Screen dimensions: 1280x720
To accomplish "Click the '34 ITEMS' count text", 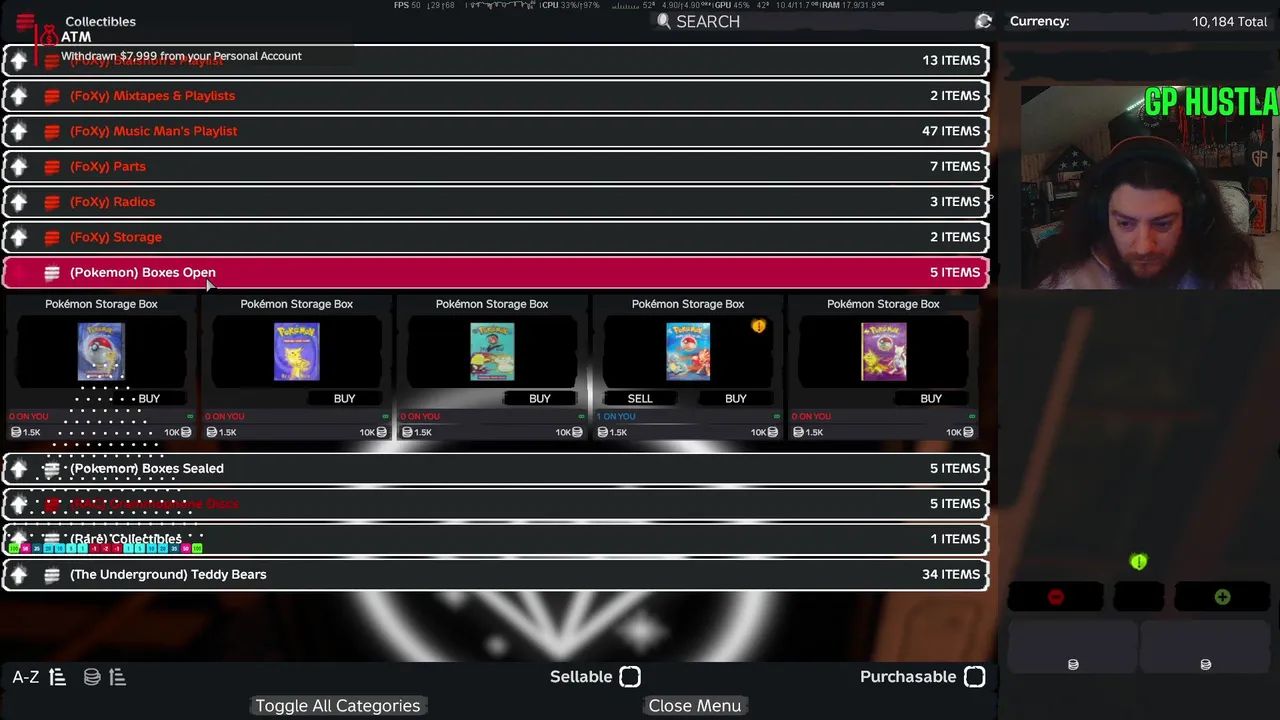I will coord(951,575).
